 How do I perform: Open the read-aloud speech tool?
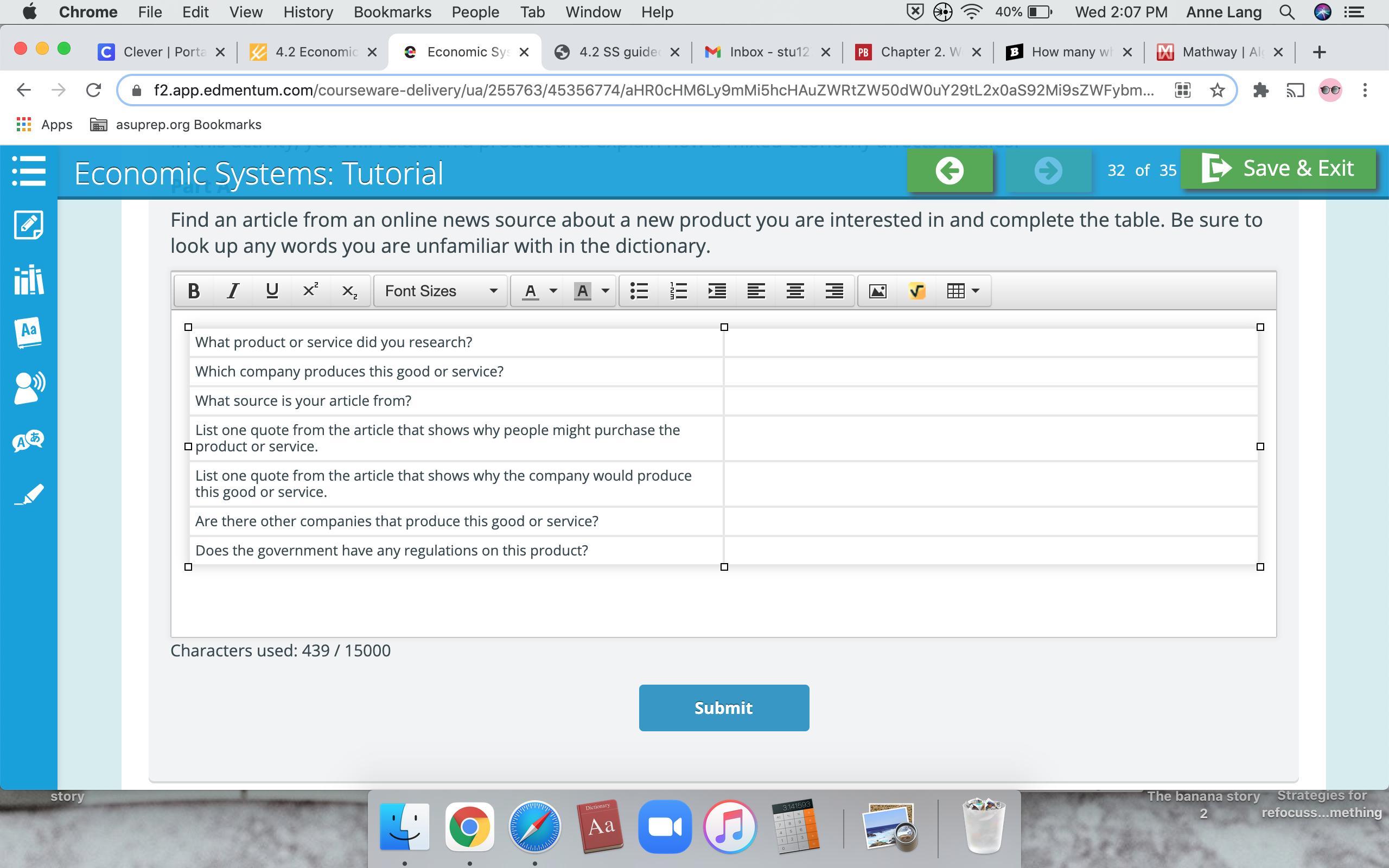29,387
